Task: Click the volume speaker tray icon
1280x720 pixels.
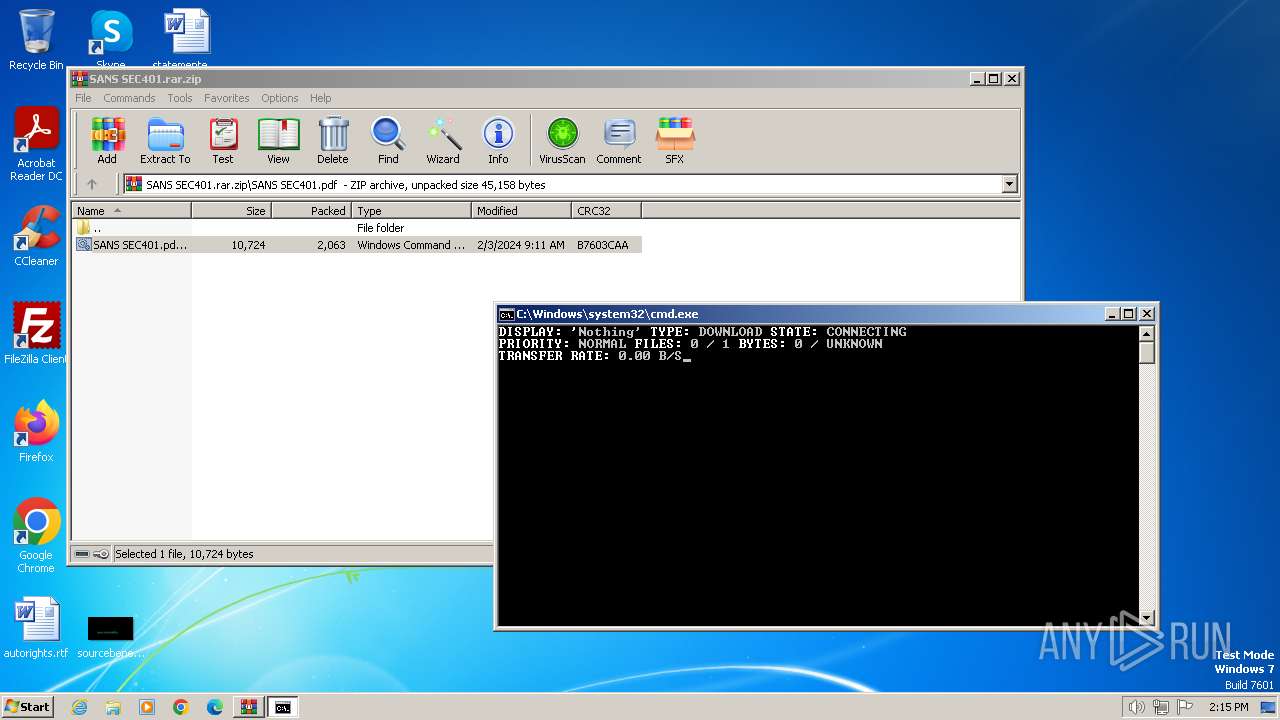Action: tap(1136, 707)
